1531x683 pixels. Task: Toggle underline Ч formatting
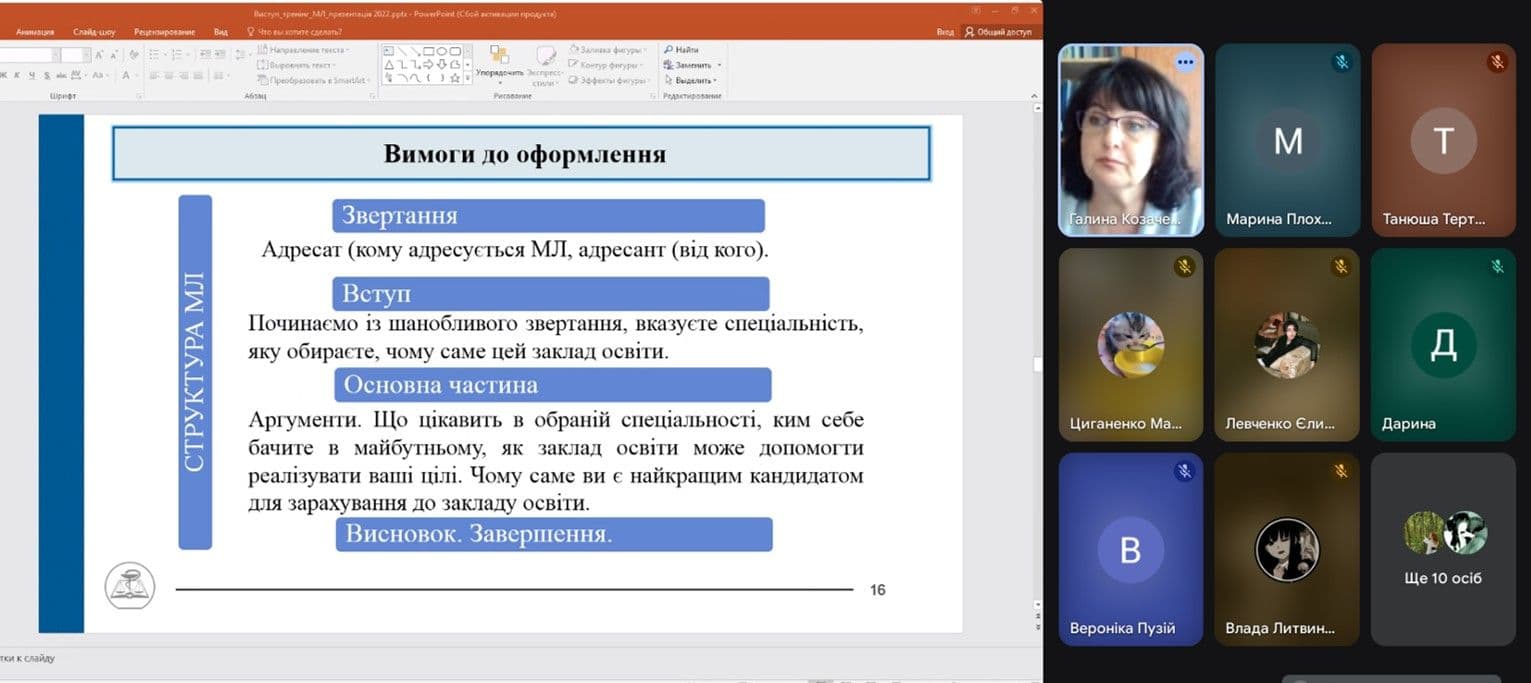click(x=32, y=75)
